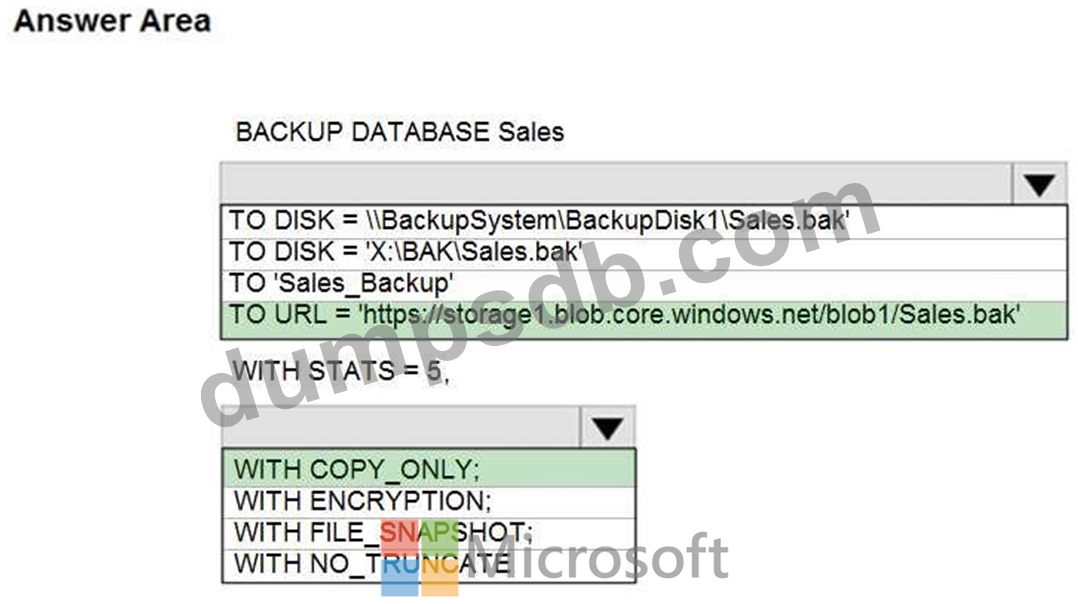Pick the TO 'Sales_Backup' option
1078x604 pixels.
click(341, 283)
